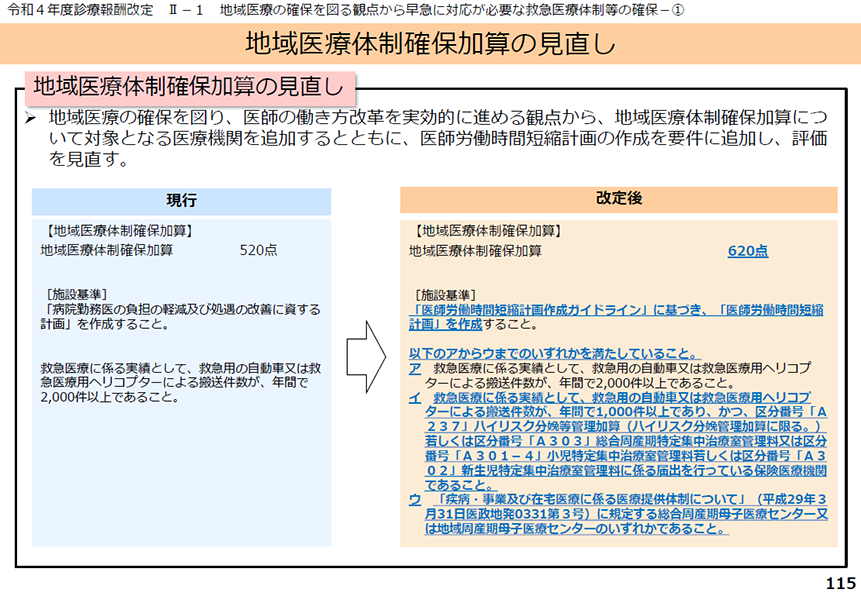Click underlined item ア marker
Screen dimensions: 861x596
click(415, 369)
